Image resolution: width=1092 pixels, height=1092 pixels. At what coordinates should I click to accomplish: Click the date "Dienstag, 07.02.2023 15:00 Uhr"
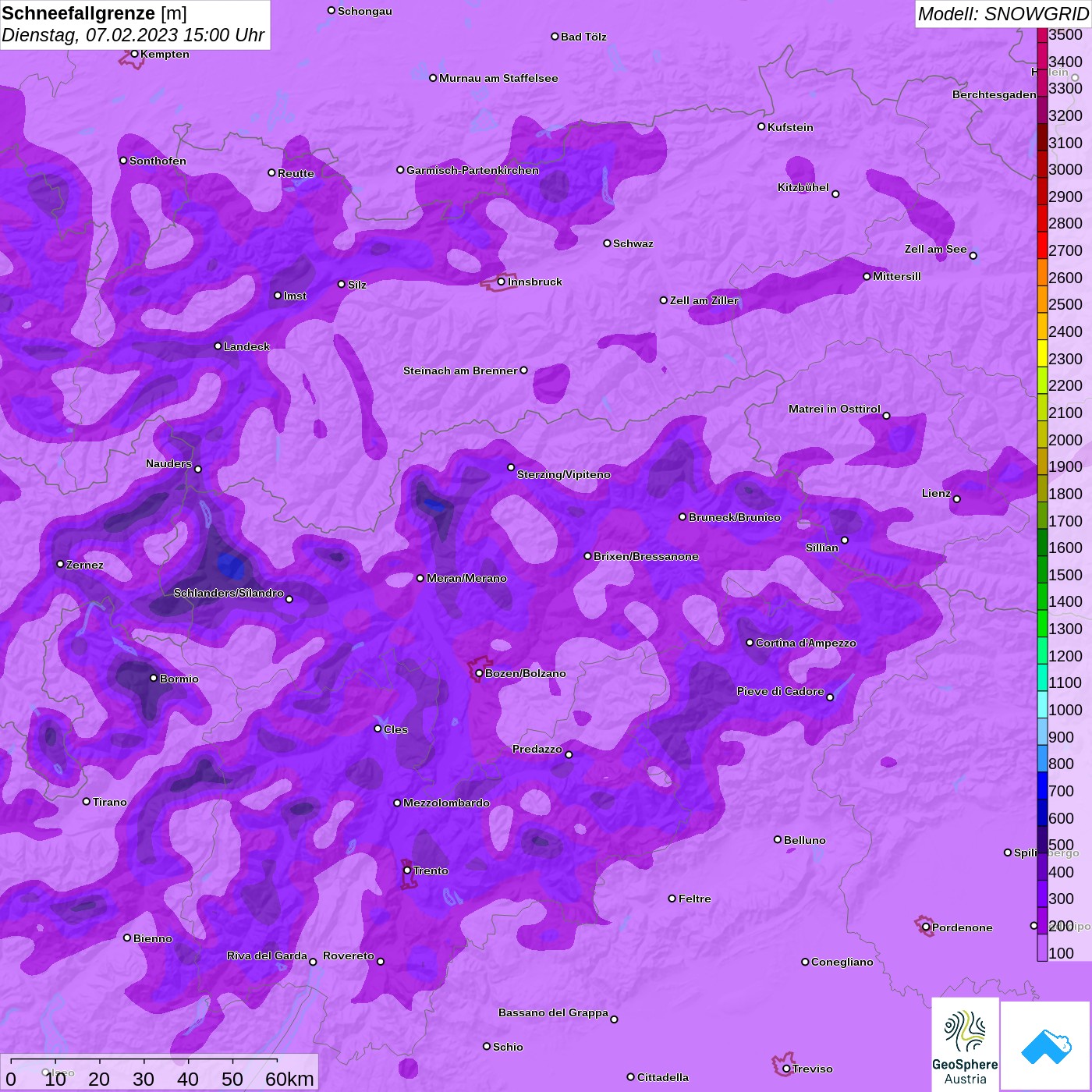point(133,35)
